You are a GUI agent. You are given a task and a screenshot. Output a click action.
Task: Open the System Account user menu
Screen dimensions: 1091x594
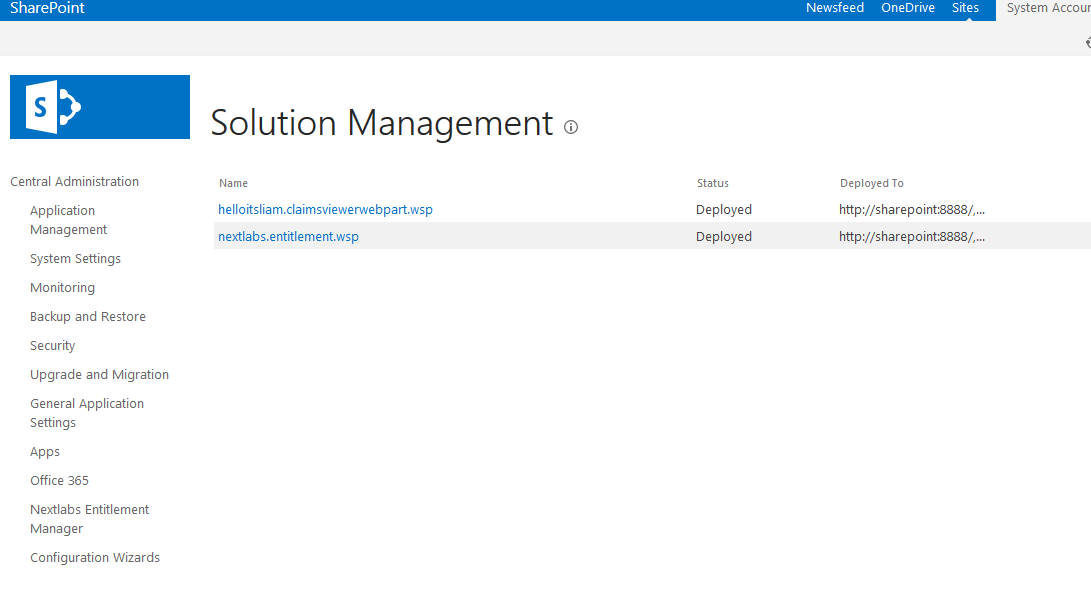1048,8
